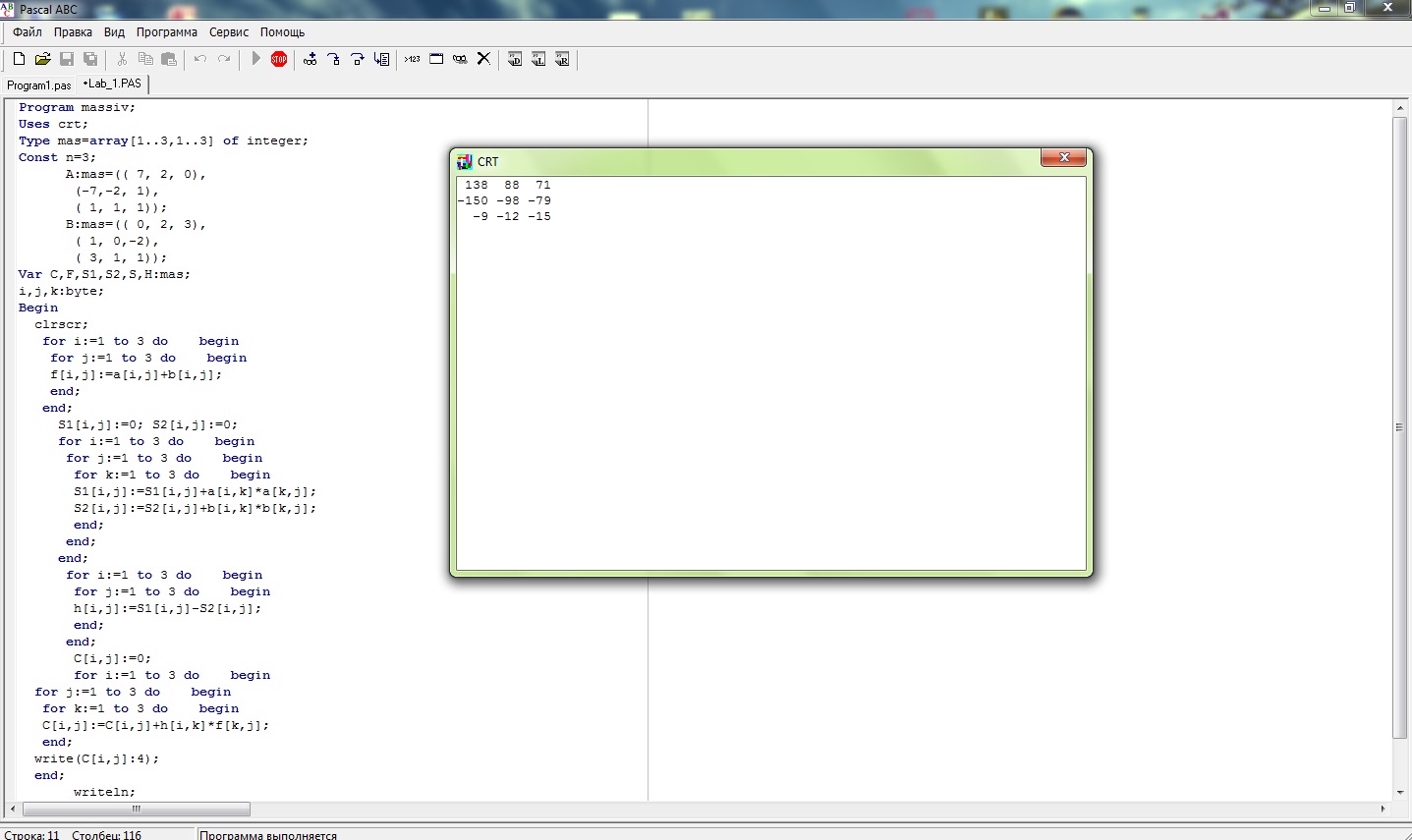The height and width of the screenshot is (840, 1412).
Task: Click the editor's vertical scrollbar down arrow
Action: coord(1400,793)
